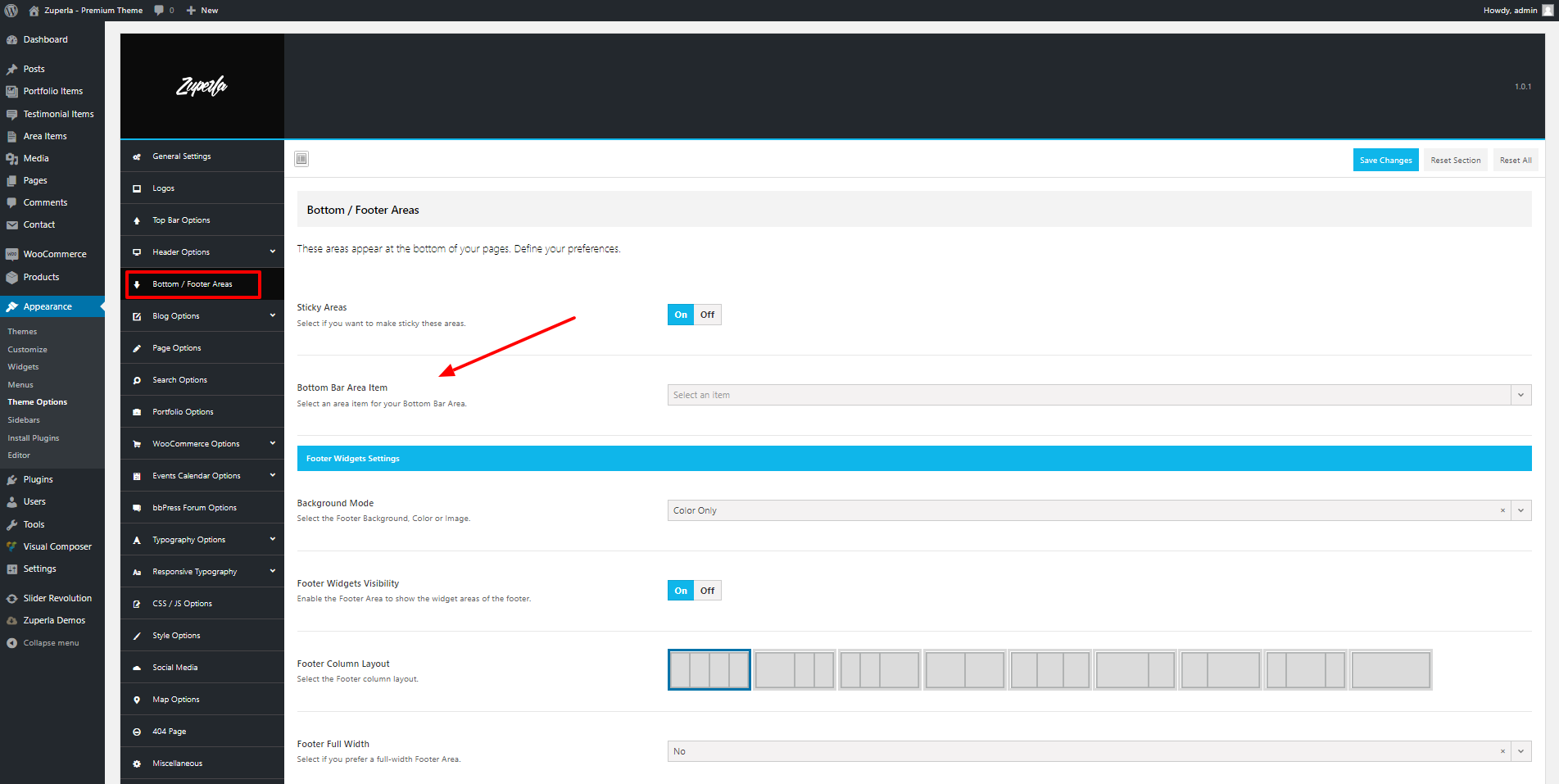Expand Responsive Typography submenu arrow
The height and width of the screenshot is (784, 1559).
pyautogui.click(x=273, y=571)
